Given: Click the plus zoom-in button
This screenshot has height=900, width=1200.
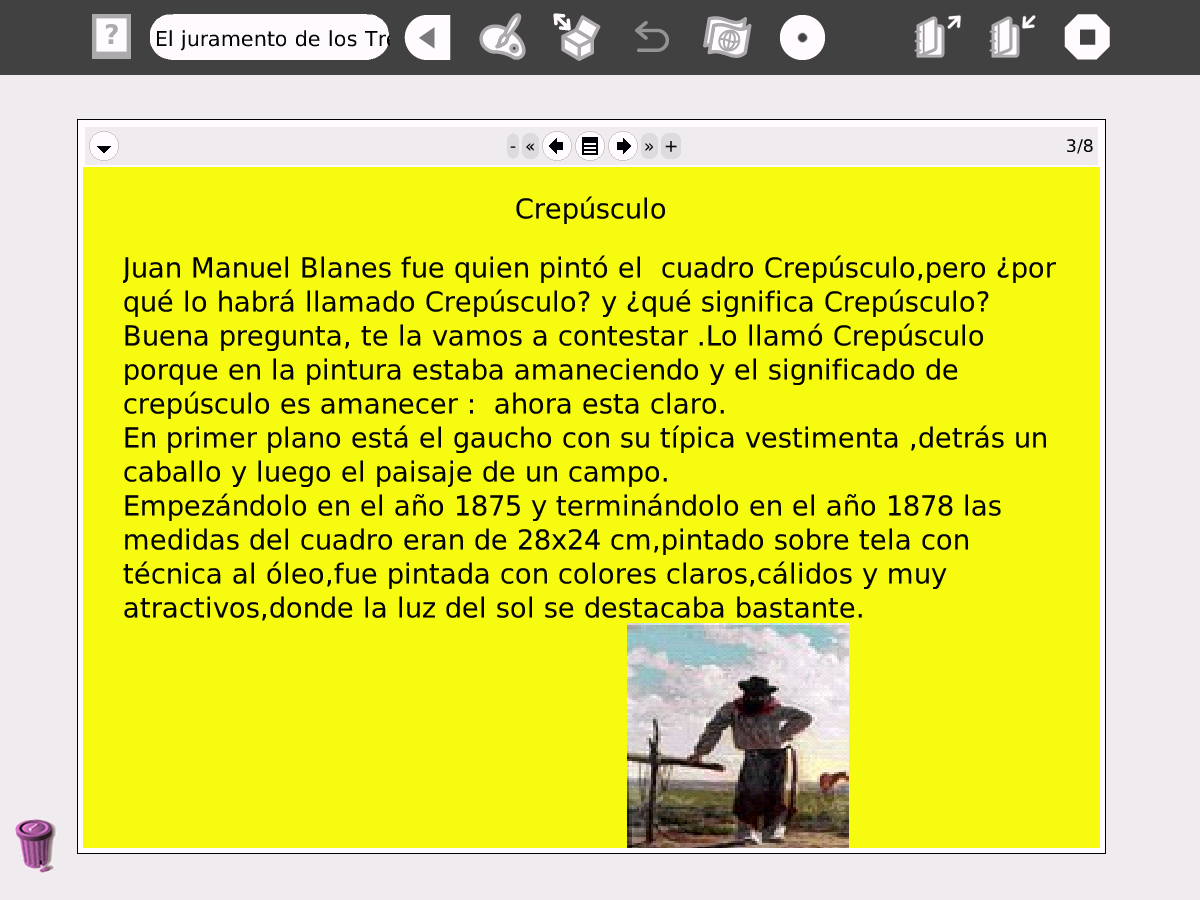Looking at the screenshot, I should (x=671, y=147).
